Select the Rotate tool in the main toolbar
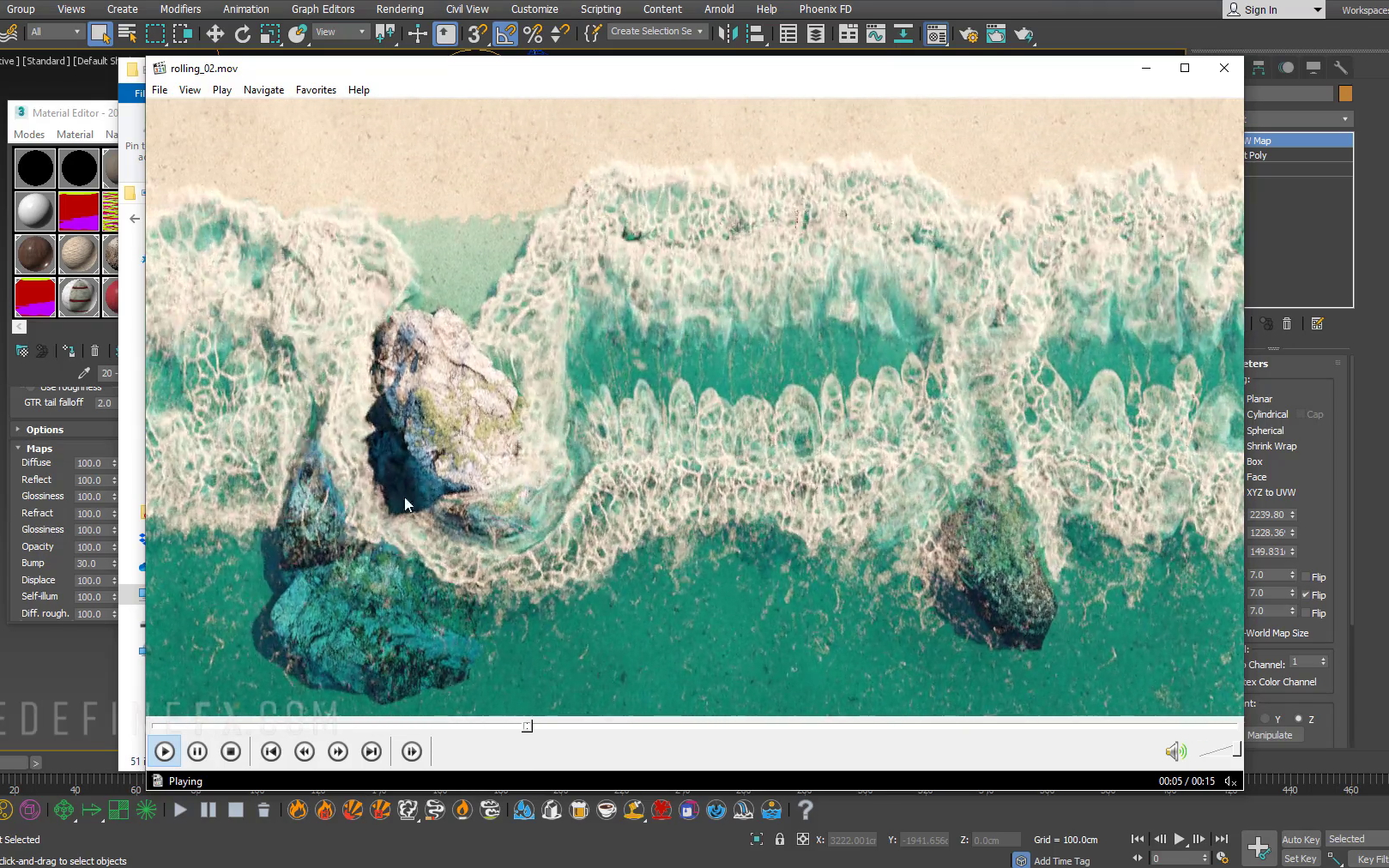 coord(244,33)
